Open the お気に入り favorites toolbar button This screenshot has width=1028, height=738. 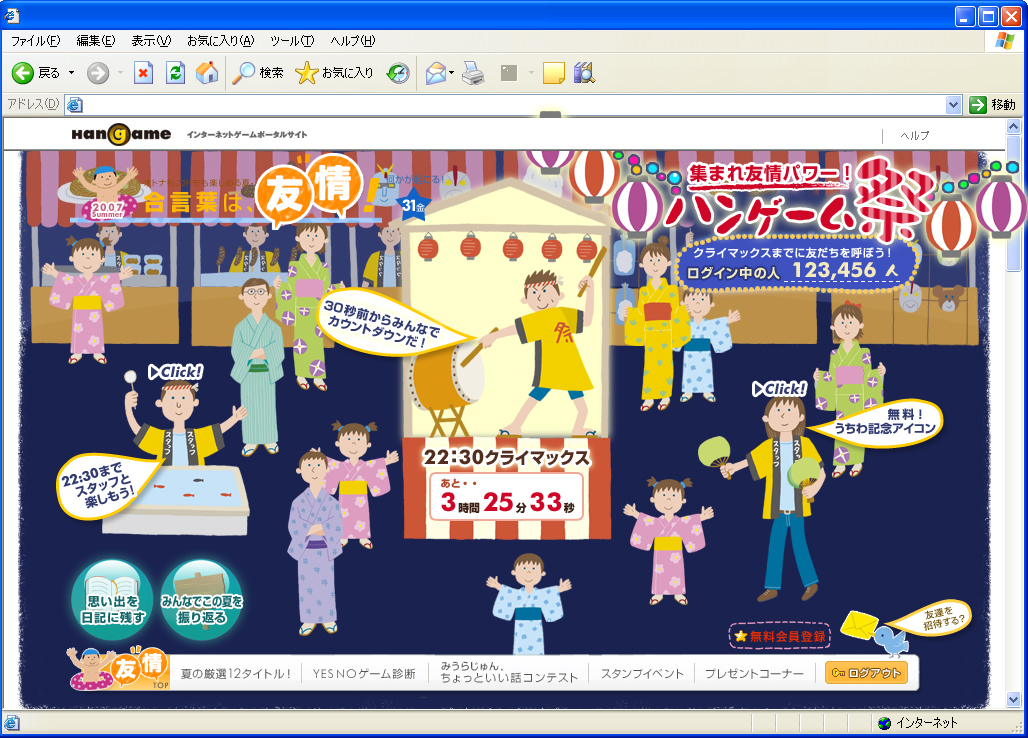(x=335, y=73)
